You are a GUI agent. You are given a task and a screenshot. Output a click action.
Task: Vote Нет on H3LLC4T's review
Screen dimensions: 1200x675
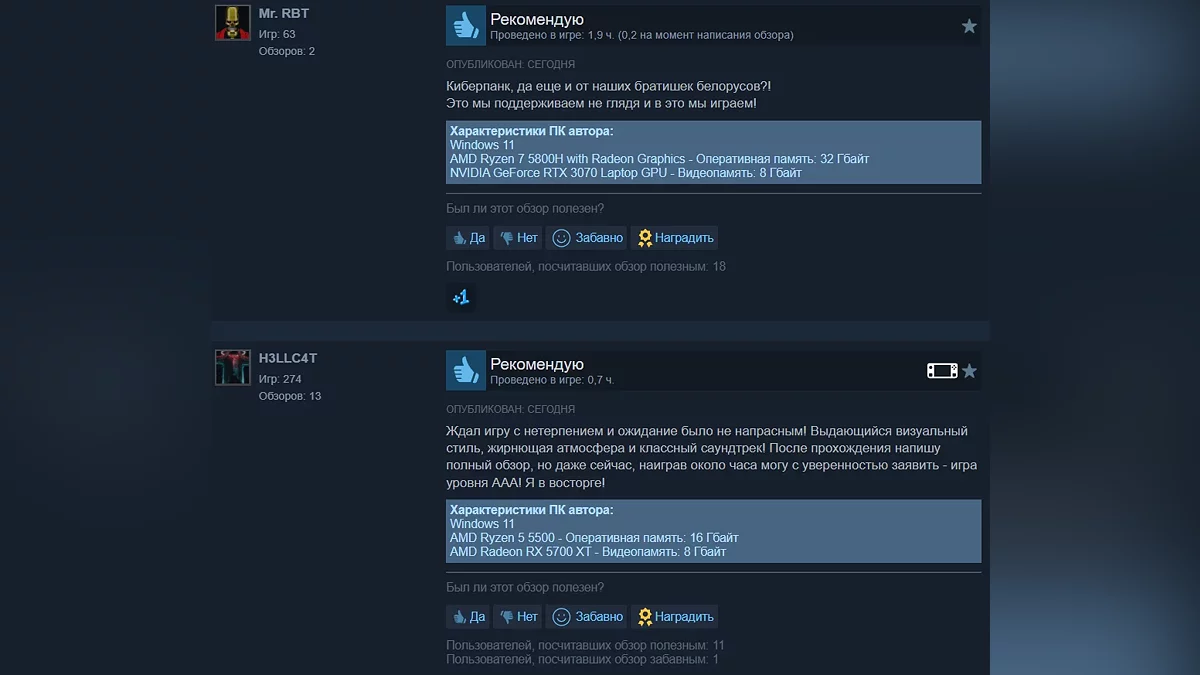518,617
